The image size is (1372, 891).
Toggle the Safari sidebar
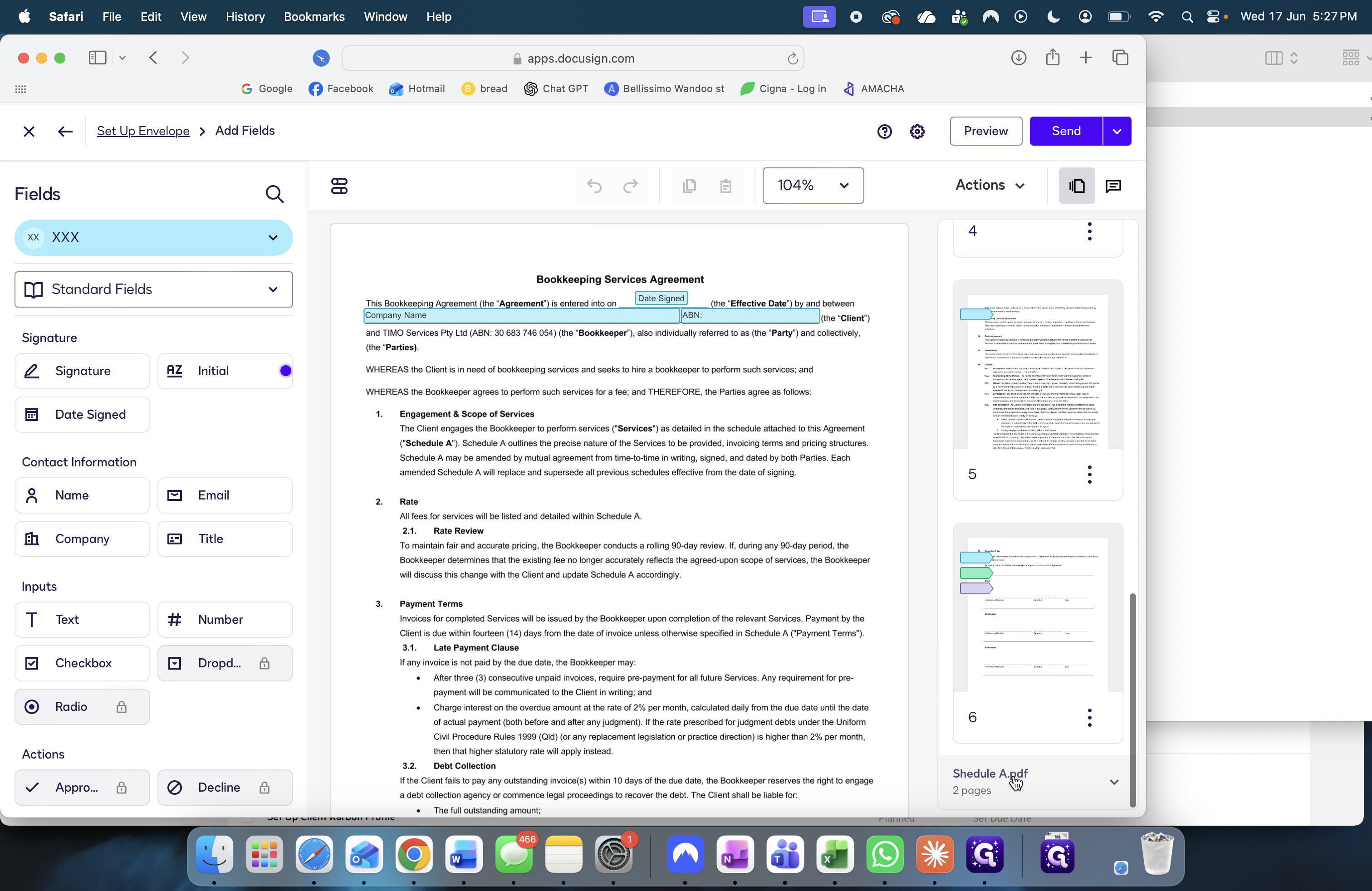[x=98, y=58]
